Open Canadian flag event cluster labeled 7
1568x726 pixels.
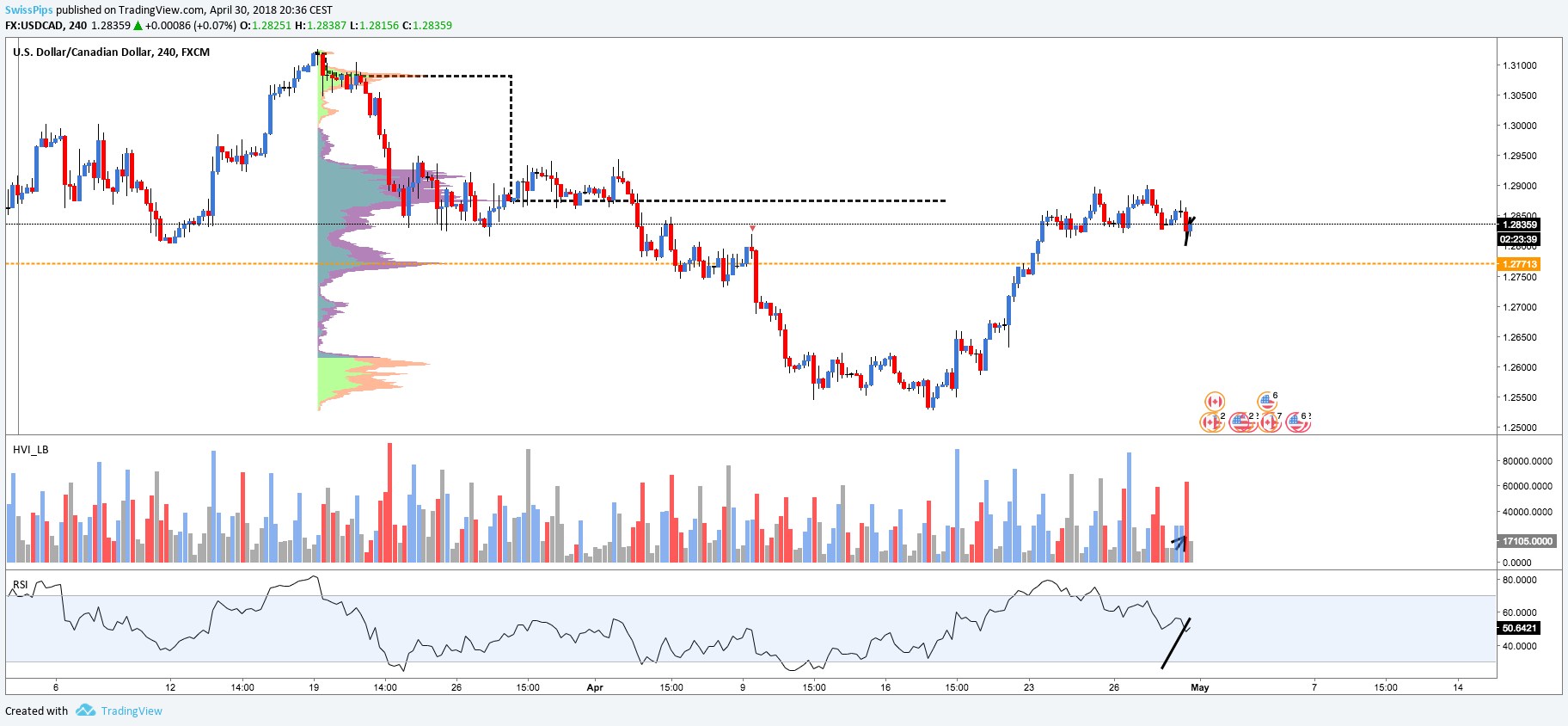point(1271,422)
